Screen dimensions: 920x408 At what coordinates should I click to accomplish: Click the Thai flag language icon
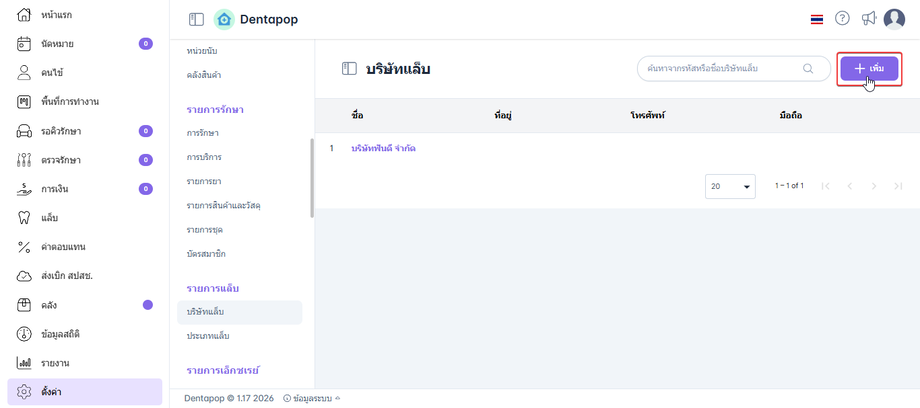(817, 19)
